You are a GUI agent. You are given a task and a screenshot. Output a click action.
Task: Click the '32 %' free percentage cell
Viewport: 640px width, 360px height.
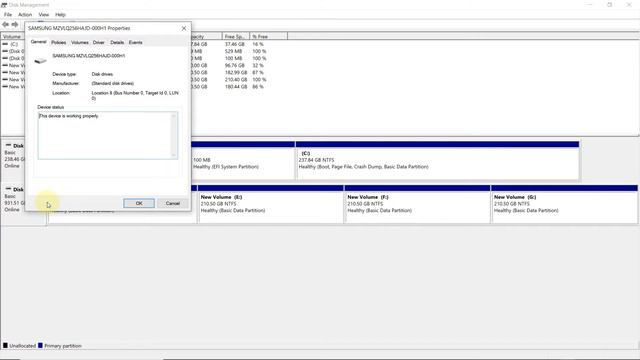[x=258, y=65]
